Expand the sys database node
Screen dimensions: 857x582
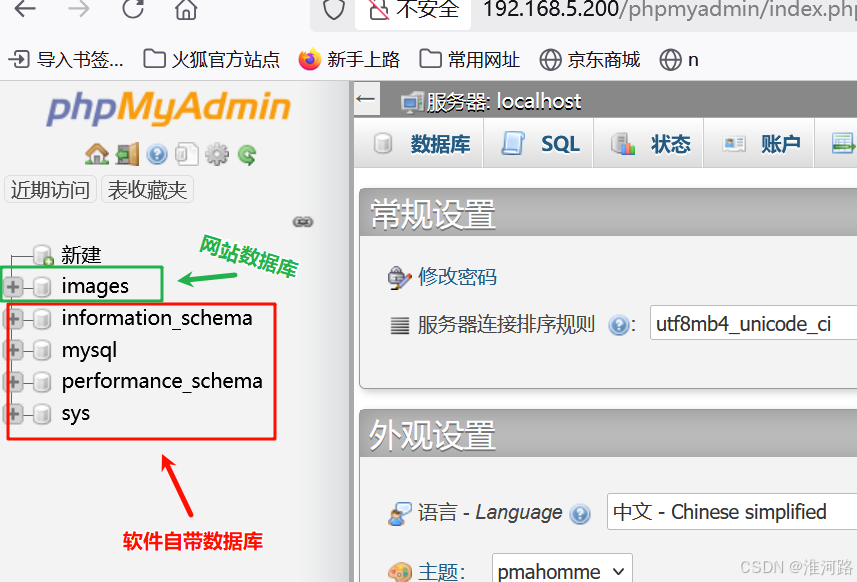pyautogui.click(x=14, y=414)
